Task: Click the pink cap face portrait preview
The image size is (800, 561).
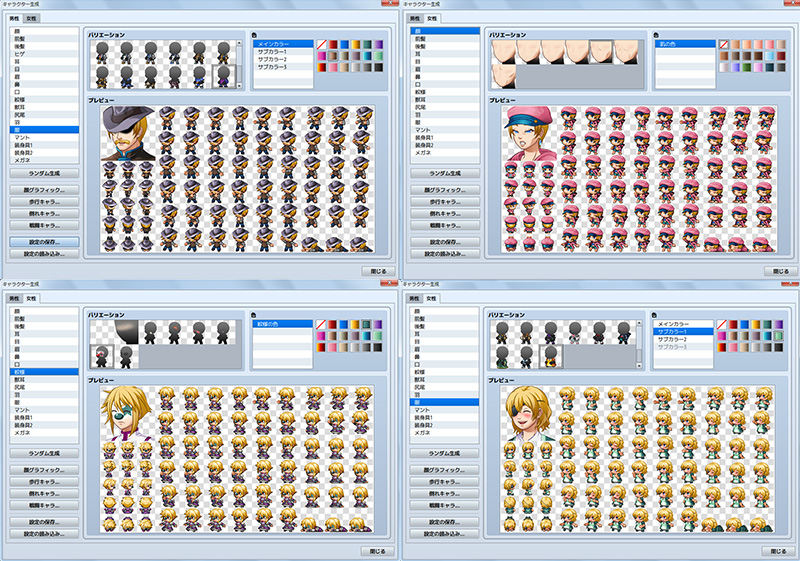Action: pyautogui.click(x=529, y=133)
